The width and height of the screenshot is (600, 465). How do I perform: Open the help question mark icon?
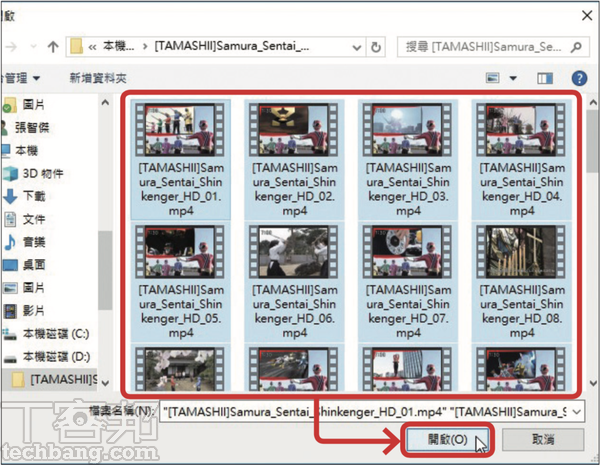[579, 78]
